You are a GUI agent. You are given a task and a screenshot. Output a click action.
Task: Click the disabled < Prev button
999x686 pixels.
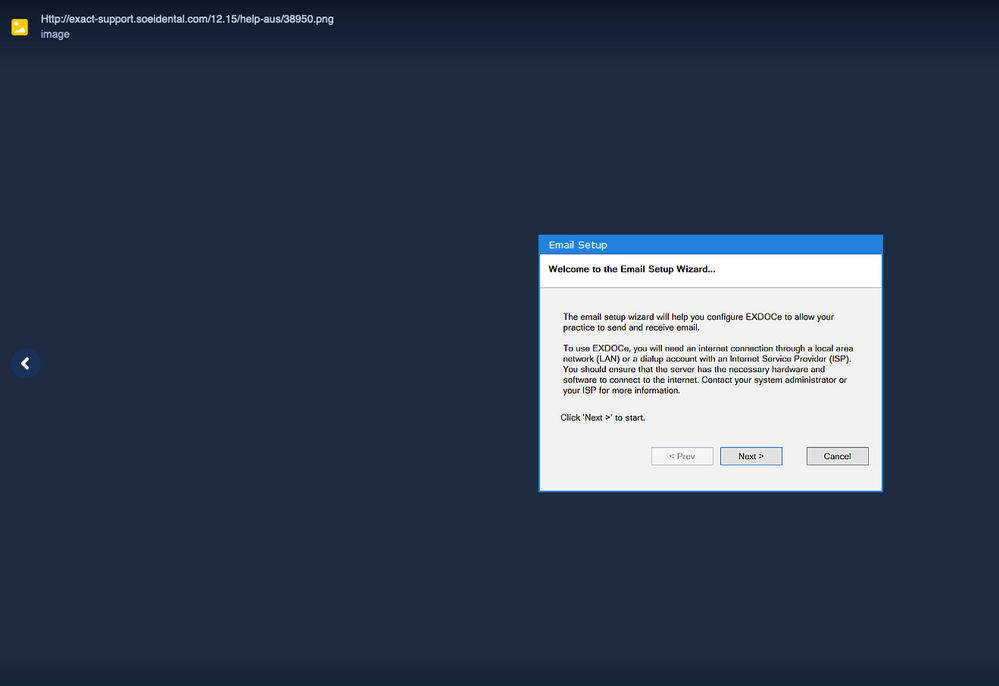[682, 455]
